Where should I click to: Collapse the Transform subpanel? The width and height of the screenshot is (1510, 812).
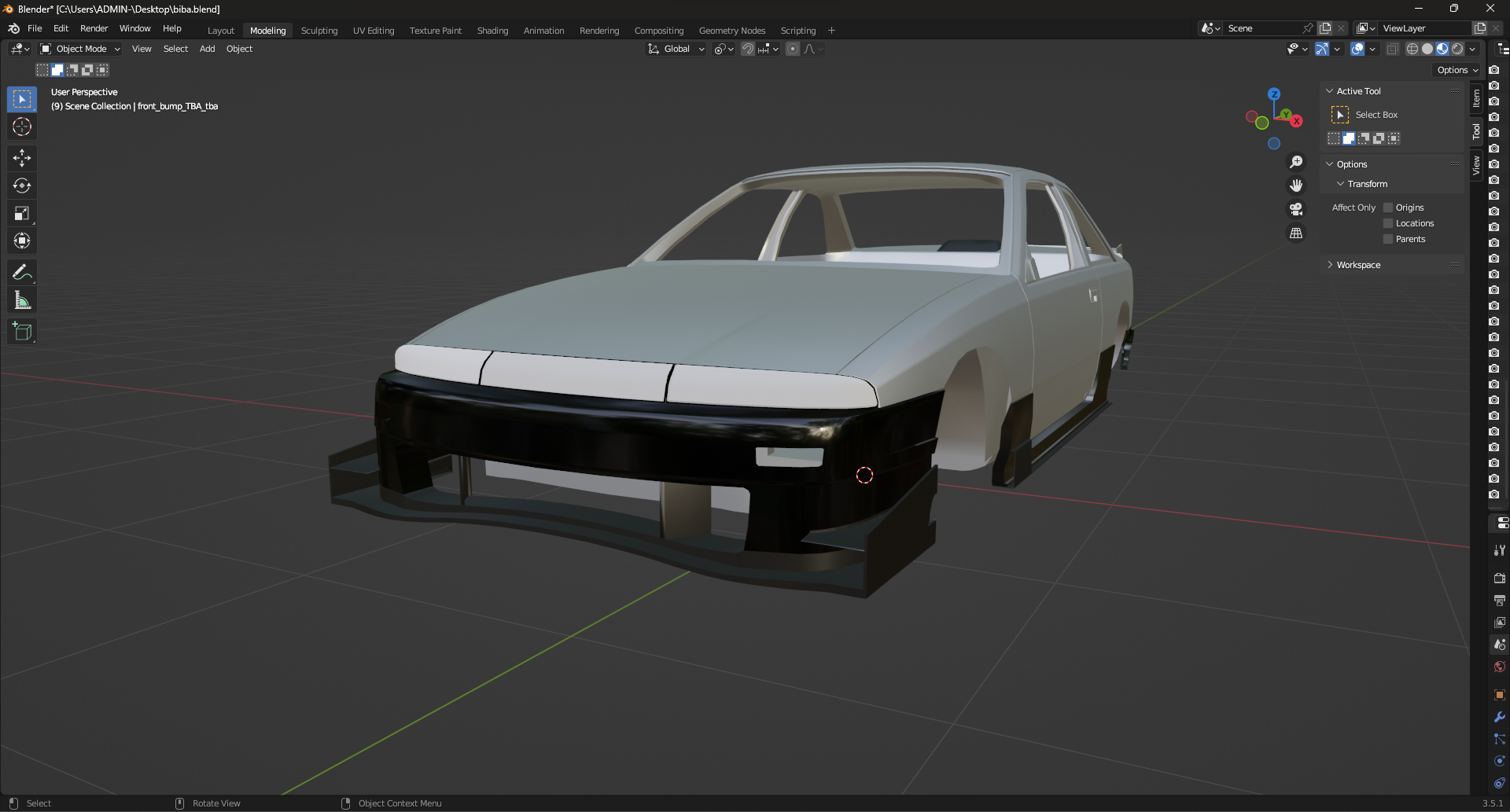[1341, 184]
